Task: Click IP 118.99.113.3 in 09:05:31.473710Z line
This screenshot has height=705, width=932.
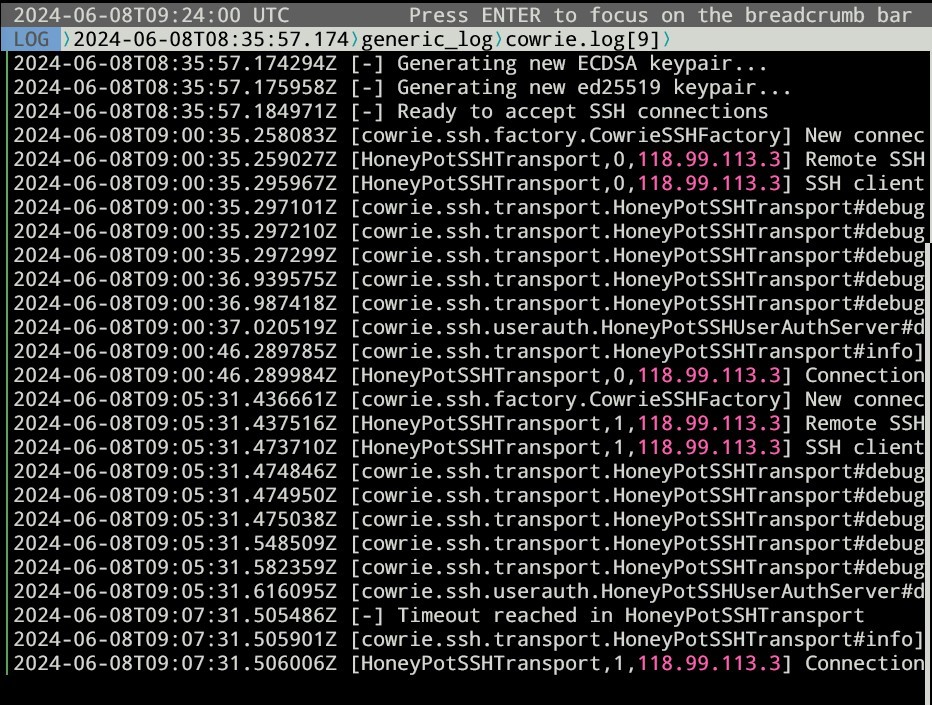Action: coord(709,447)
